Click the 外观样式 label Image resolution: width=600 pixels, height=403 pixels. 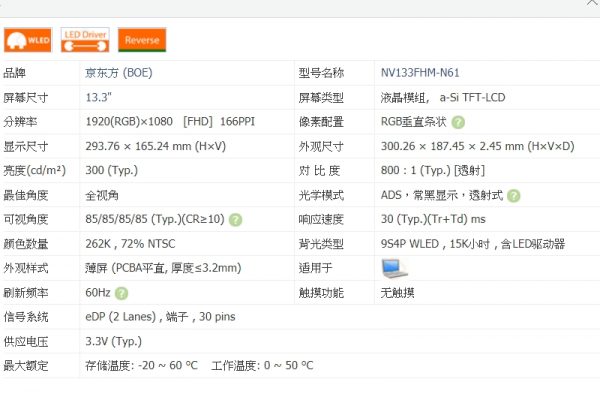26,268
